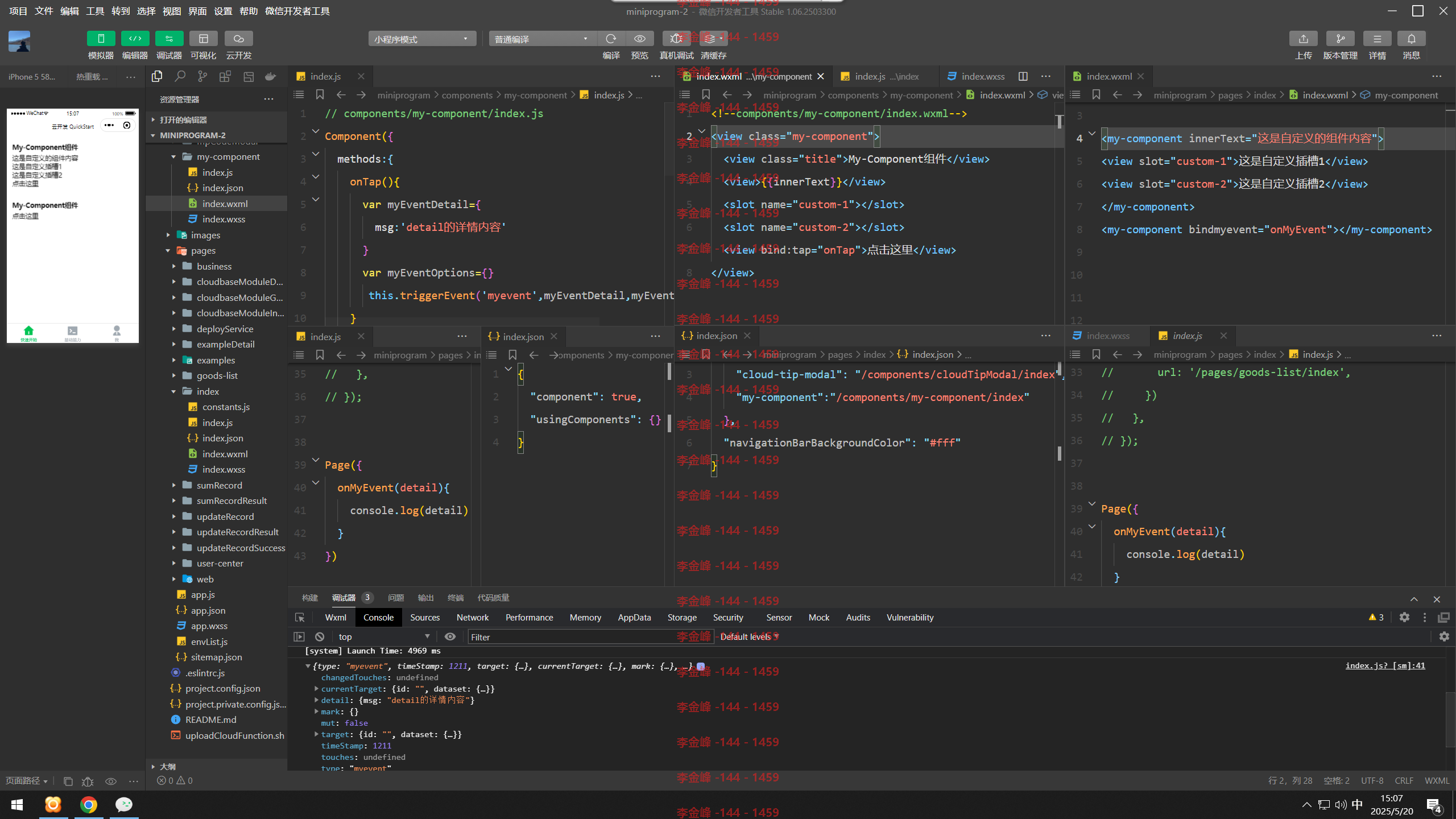Open version management (版本管理)
Screen dimensions: 1456x819
click(x=1340, y=39)
